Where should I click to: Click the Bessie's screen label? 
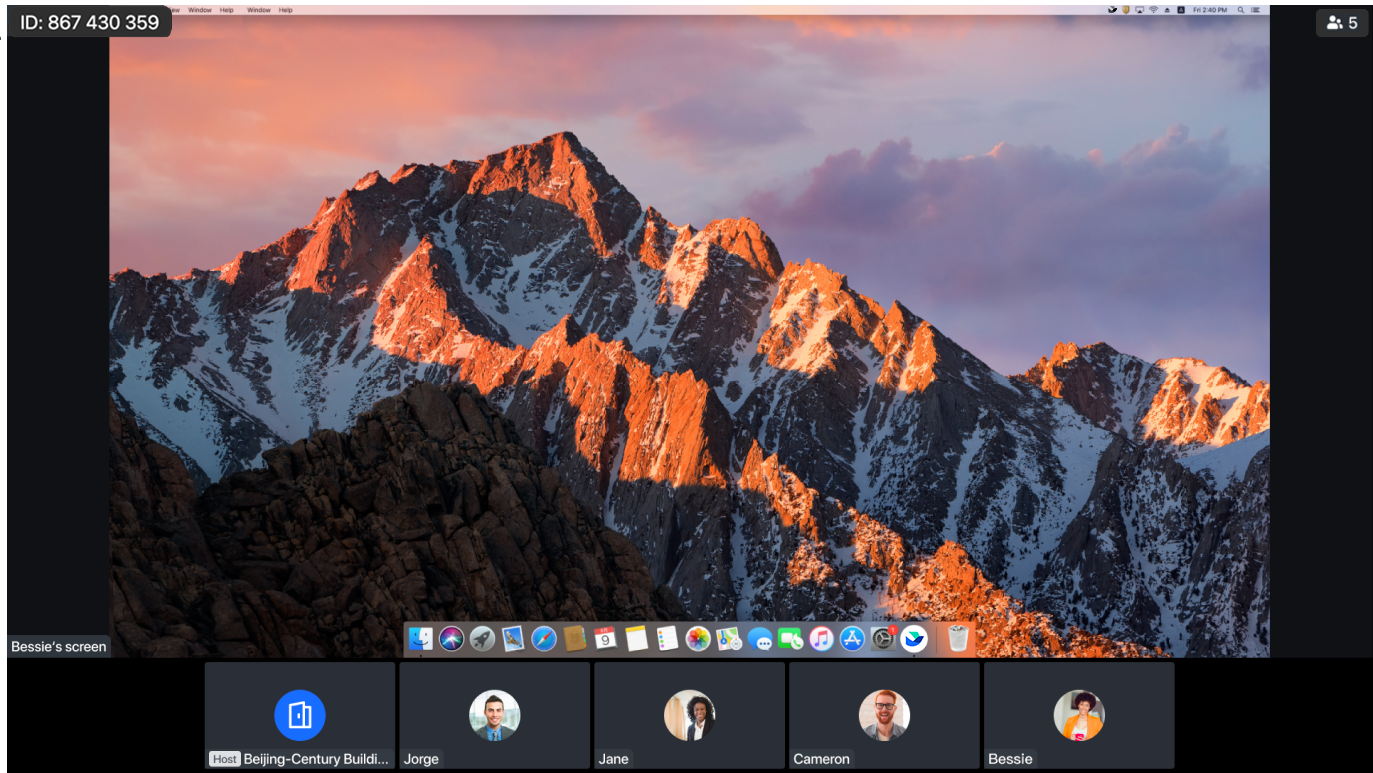pos(58,647)
